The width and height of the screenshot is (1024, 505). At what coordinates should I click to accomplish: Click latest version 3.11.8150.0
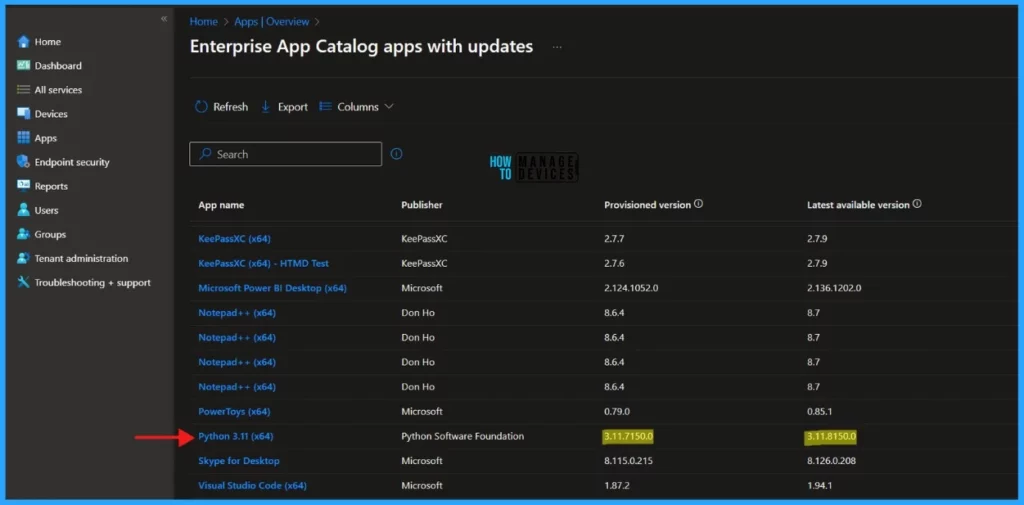[831, 436]
